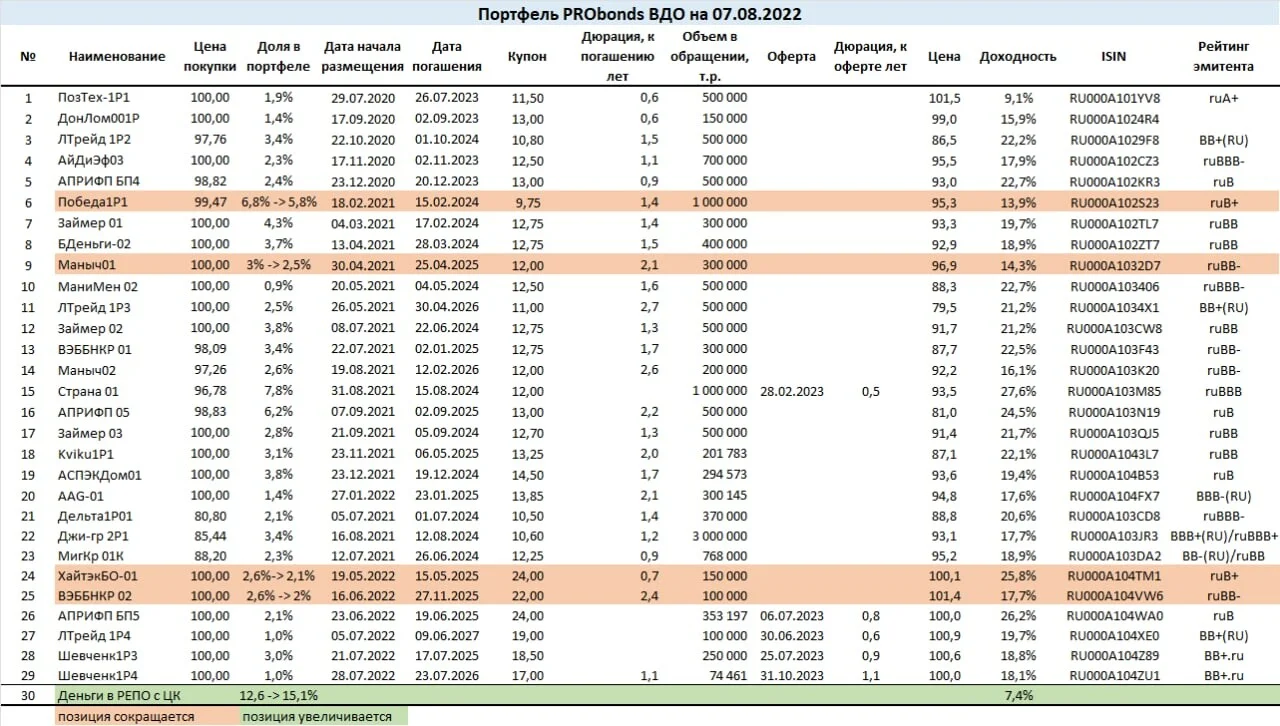Select the yield value '27,6%'
Viewport: 1280px width, 726px height.
1018,392
